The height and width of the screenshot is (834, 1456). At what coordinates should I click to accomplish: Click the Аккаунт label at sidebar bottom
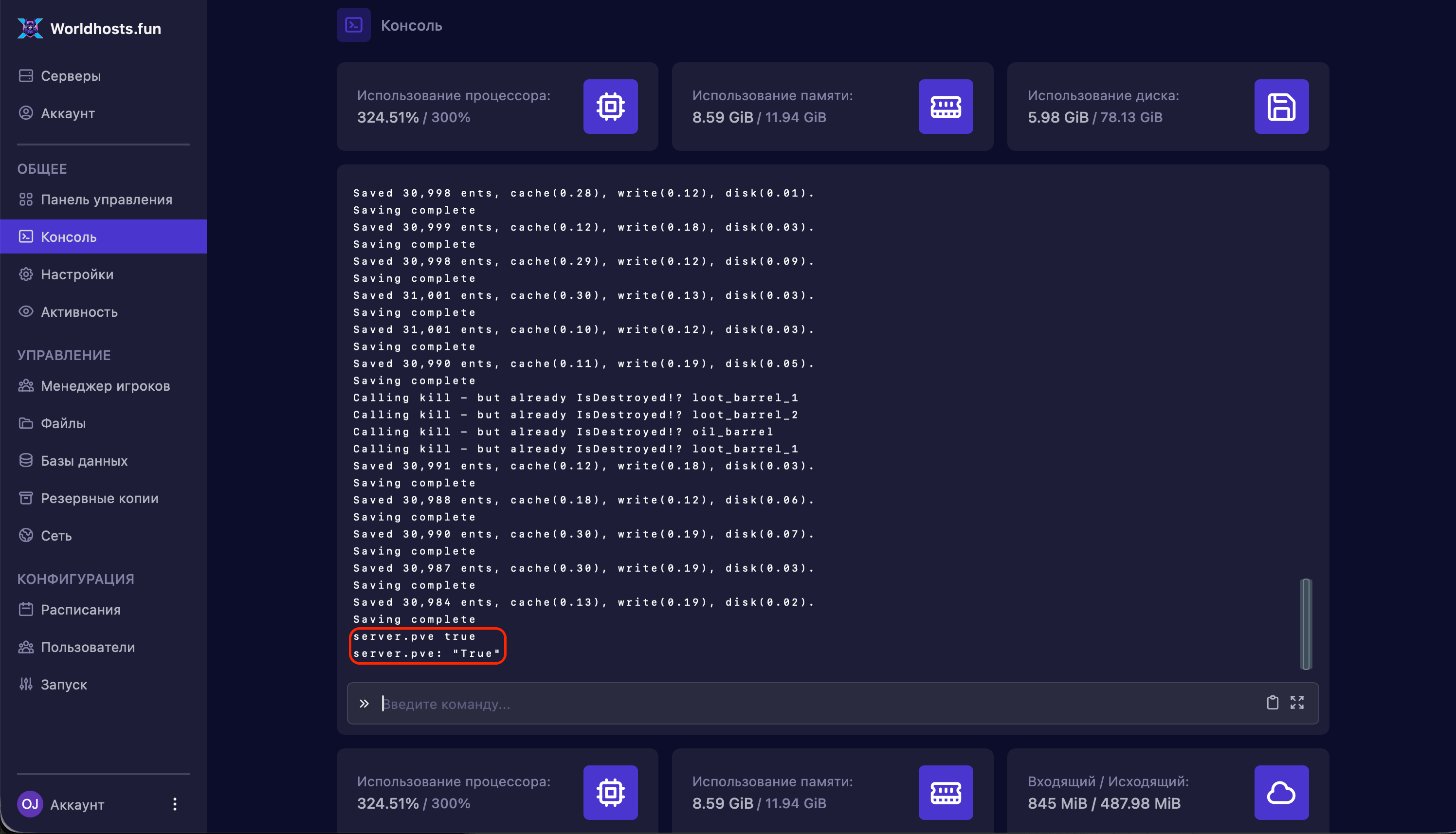pyautogui.click(x=77, y=805)
